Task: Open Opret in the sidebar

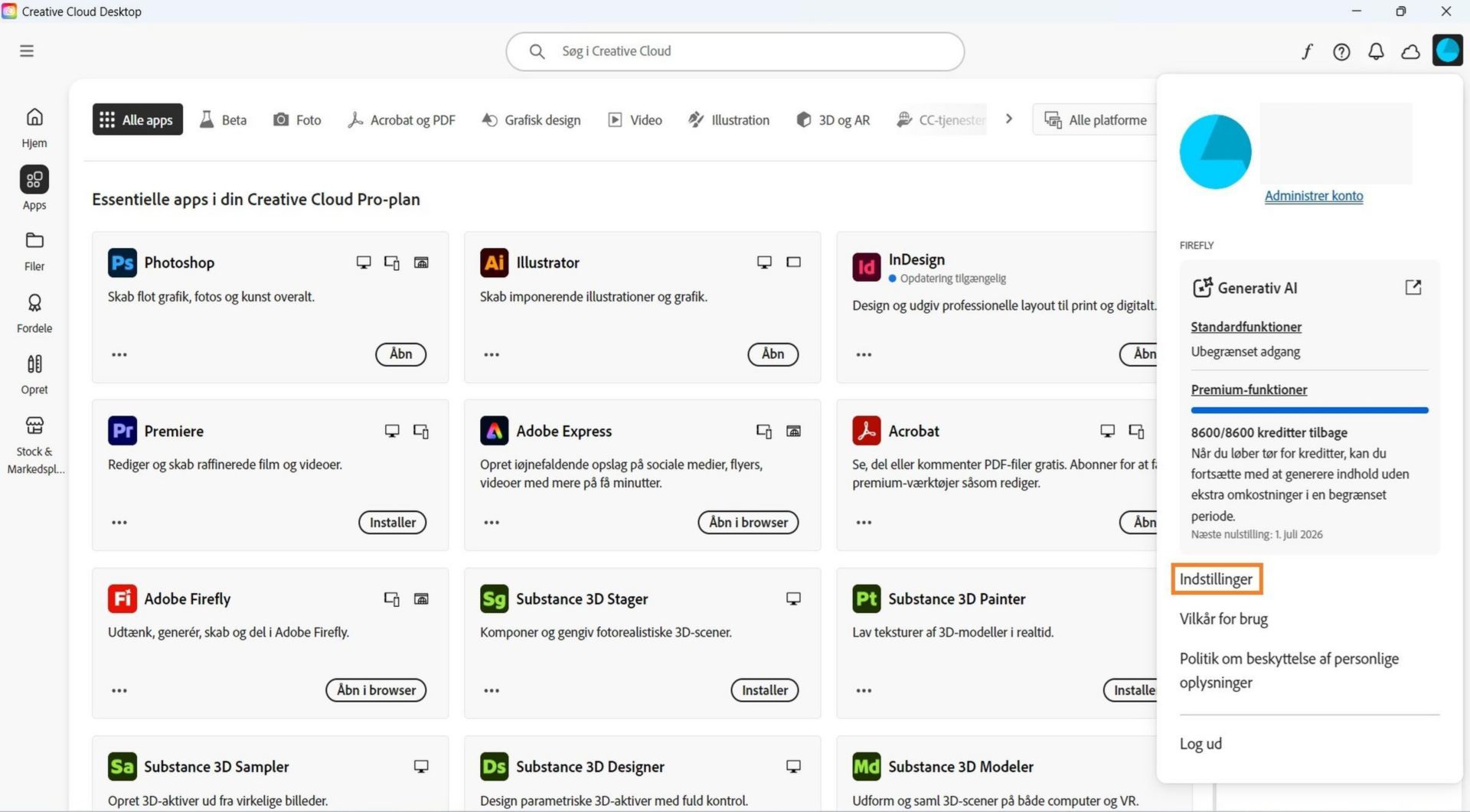Action: 34,374
